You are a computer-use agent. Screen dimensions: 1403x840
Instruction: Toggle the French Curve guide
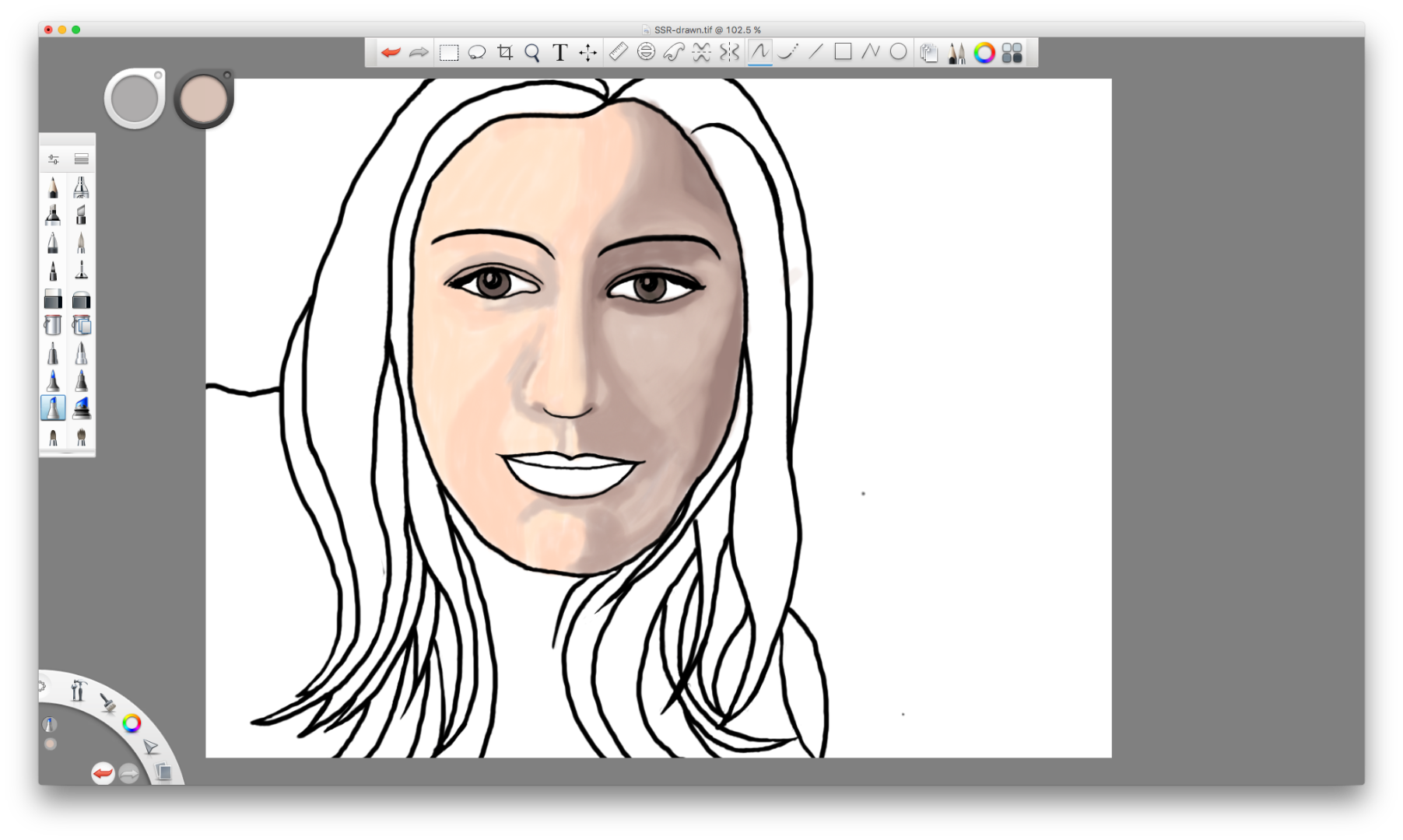coord(674,52)
